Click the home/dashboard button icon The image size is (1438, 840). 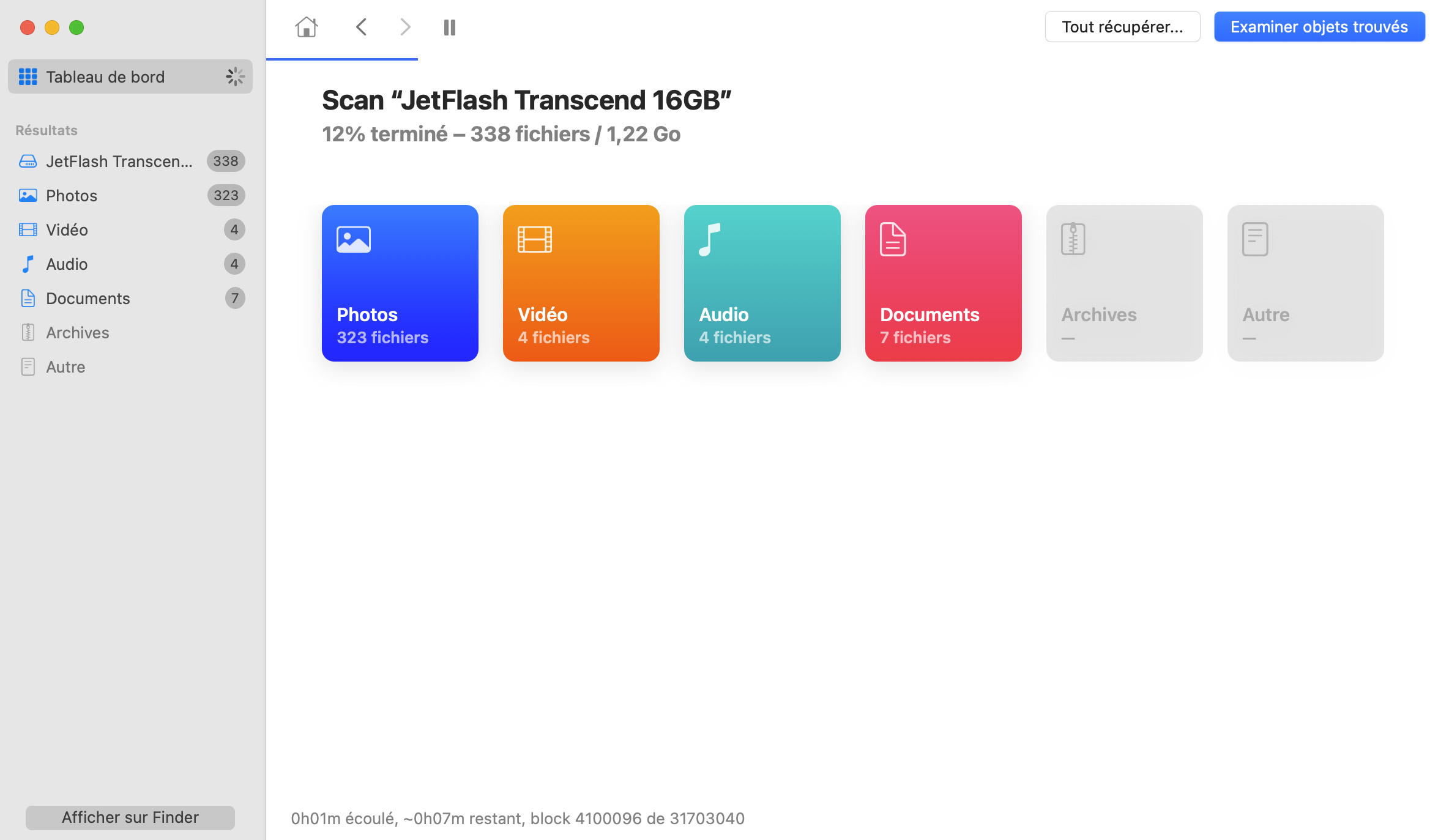point(306,27)
